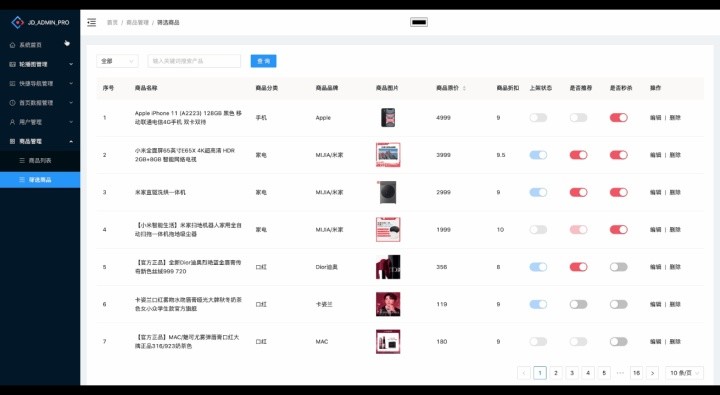Click 删除 for Apple iPhone 11 row
Image resolution: width=720 pixels, height=395 pixels.
tap(675, 118)
